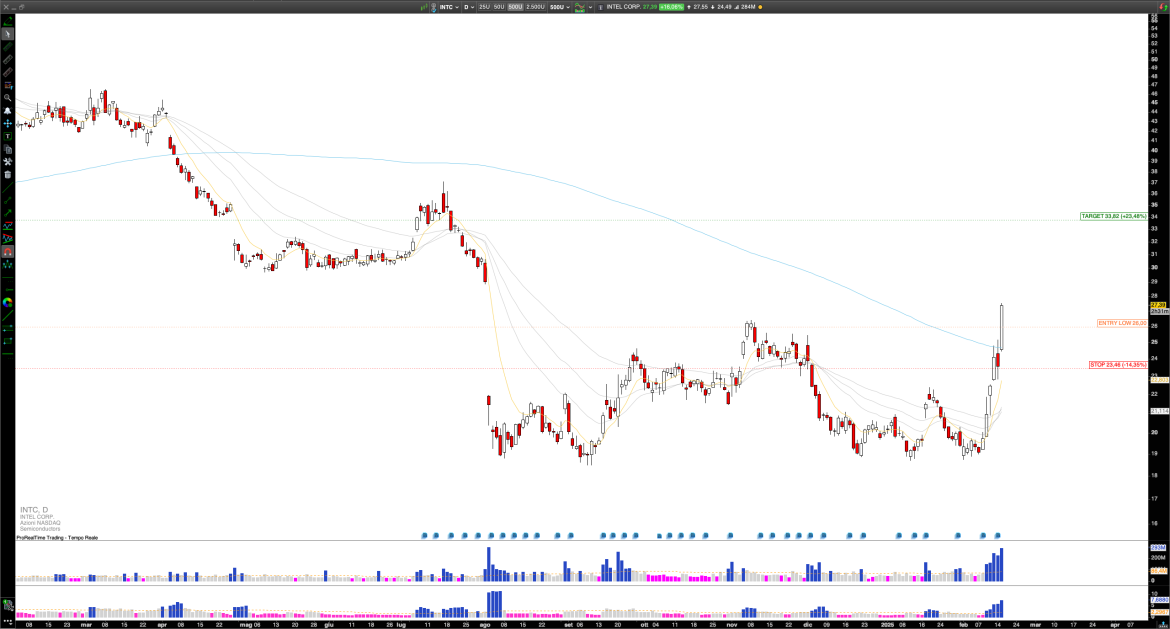Open the wrench settings tool
1170x629 pixels.
click(8, 161)
